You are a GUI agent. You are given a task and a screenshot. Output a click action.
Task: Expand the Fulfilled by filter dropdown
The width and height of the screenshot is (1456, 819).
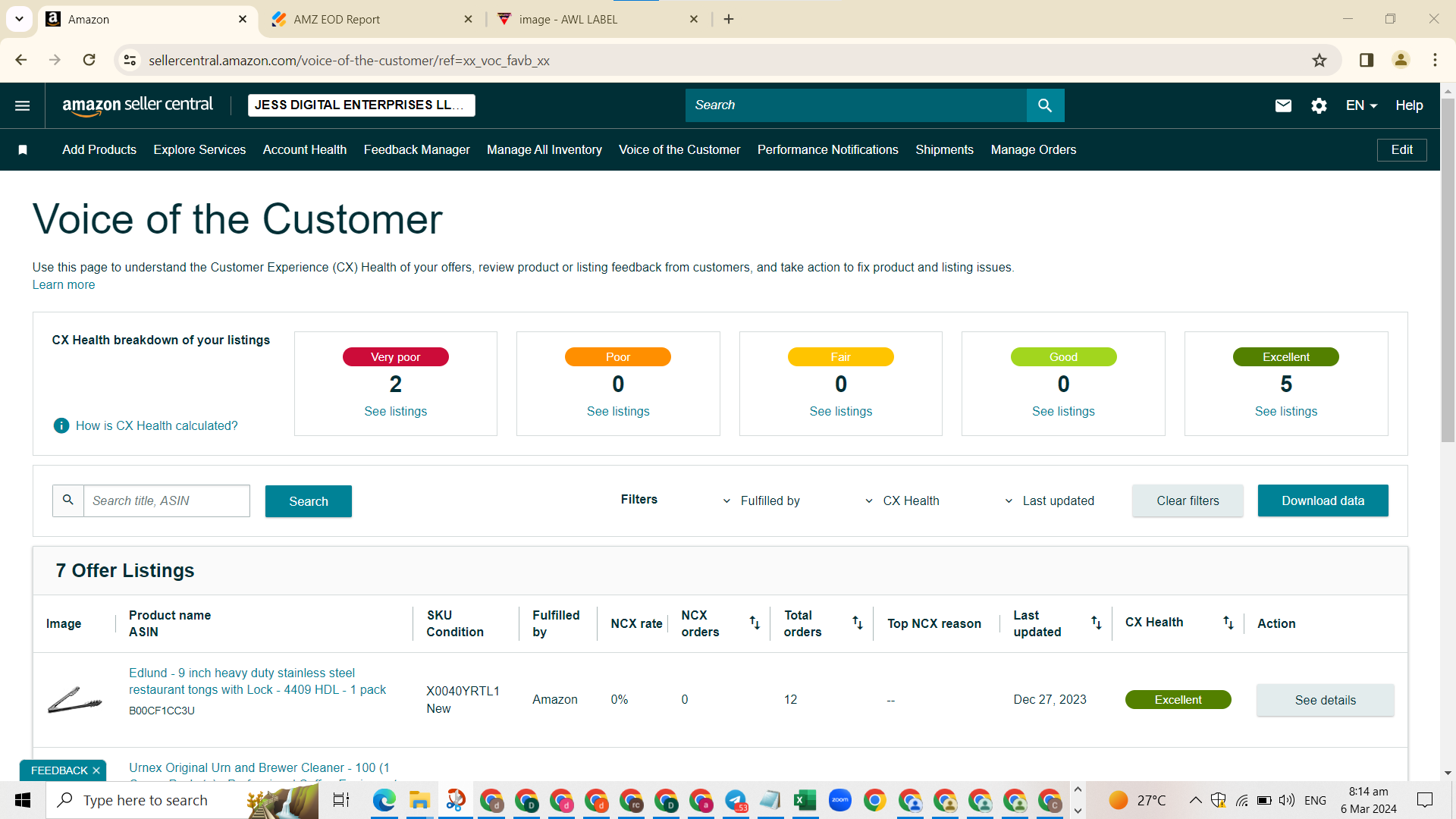[763, 500]
